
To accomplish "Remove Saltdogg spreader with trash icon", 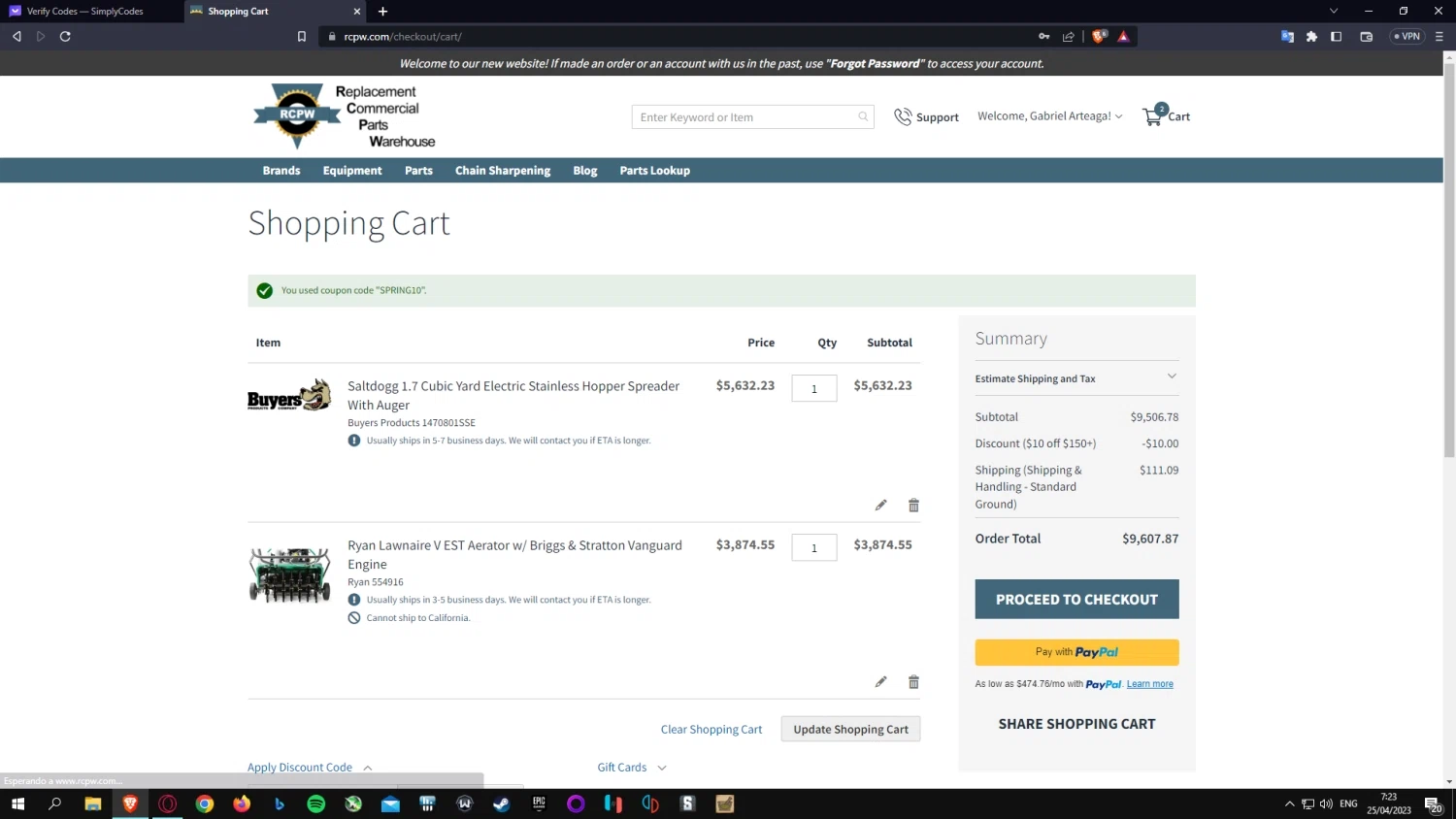I will click(913, 505).
